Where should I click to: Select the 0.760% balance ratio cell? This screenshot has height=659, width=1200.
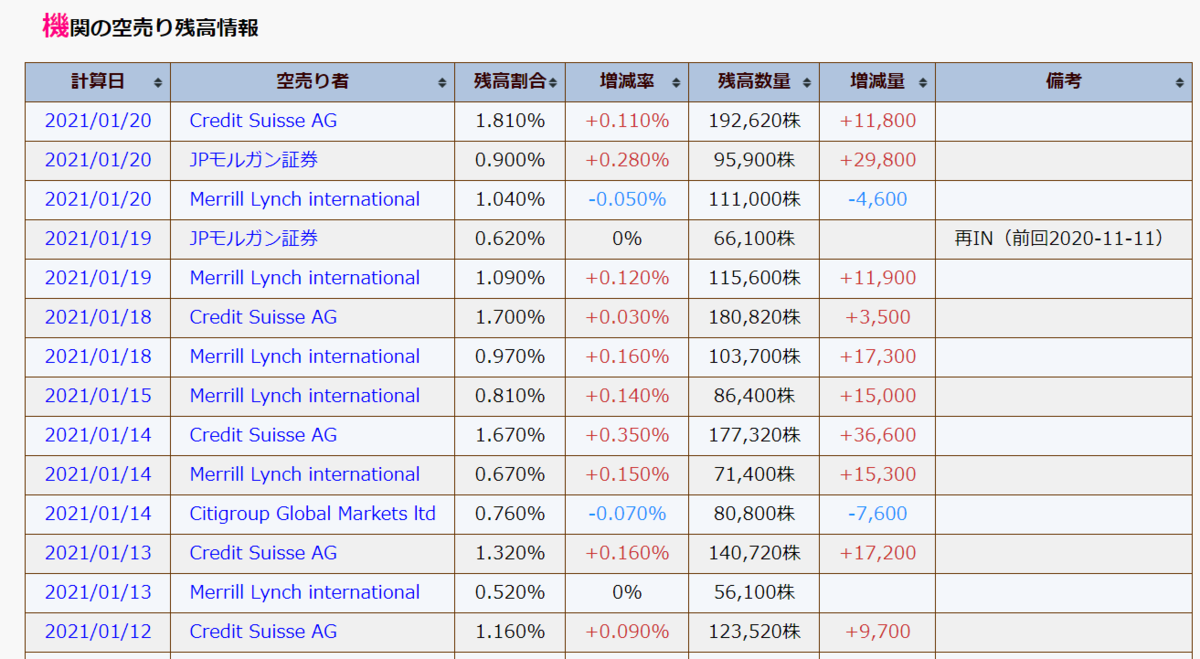[x=510, y=514]
